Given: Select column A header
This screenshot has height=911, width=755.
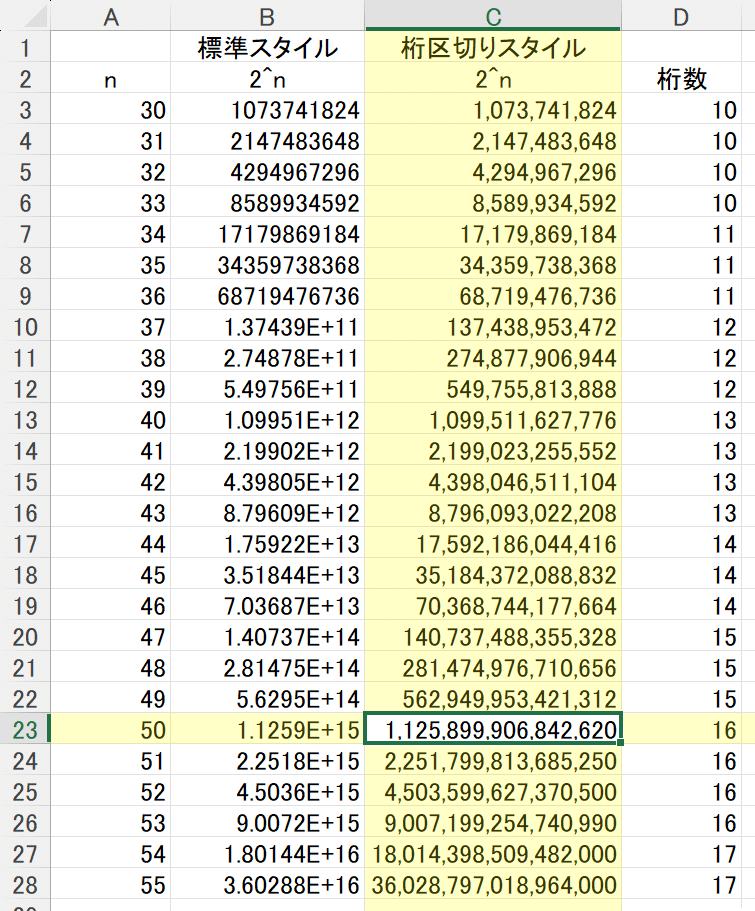Looking at the screenshot, I should pos(110,16).
